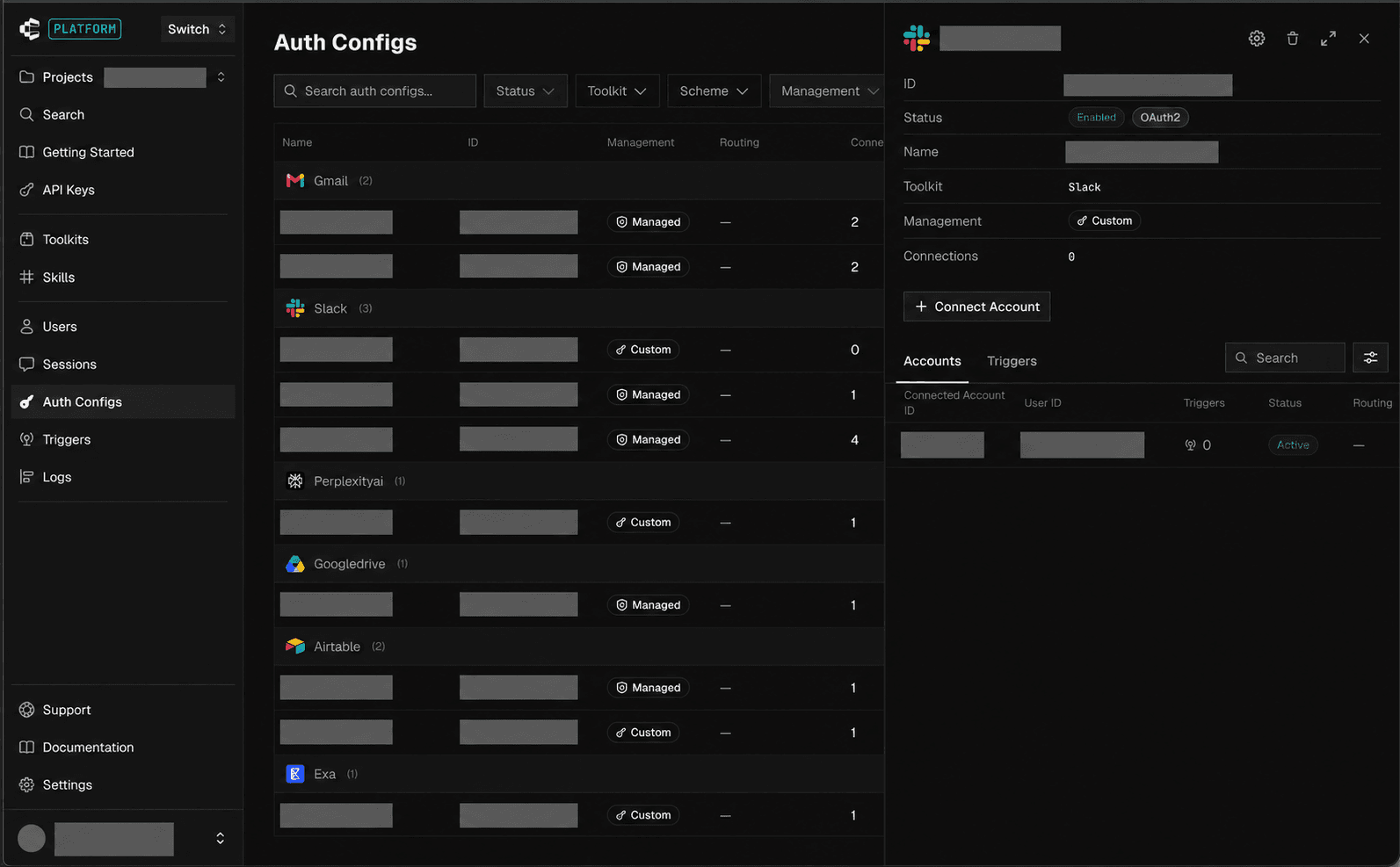
Task: Open the Scheme filter dropdown
Action: (x=714, y=91)
